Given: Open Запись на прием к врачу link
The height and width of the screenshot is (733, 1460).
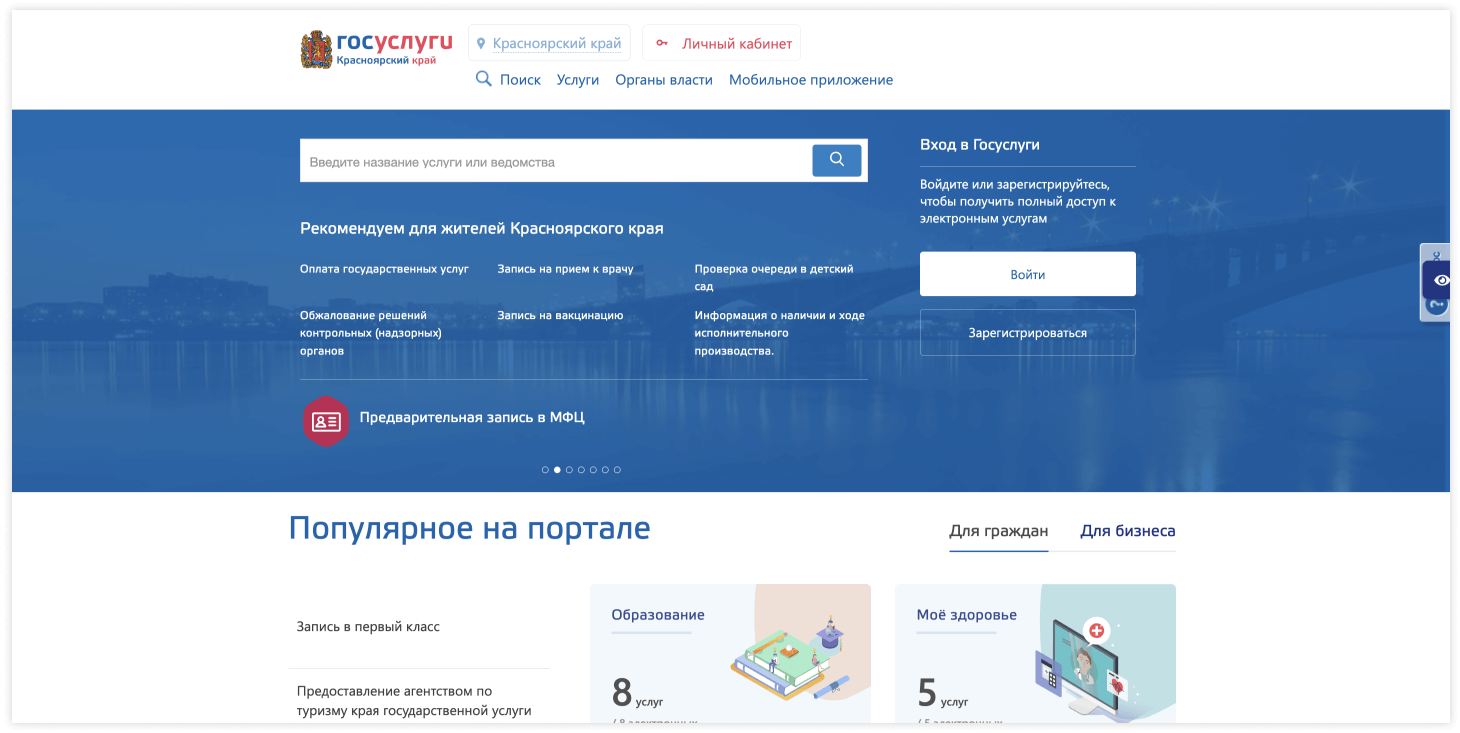Looking at the screenshot, I should (565, 269).
